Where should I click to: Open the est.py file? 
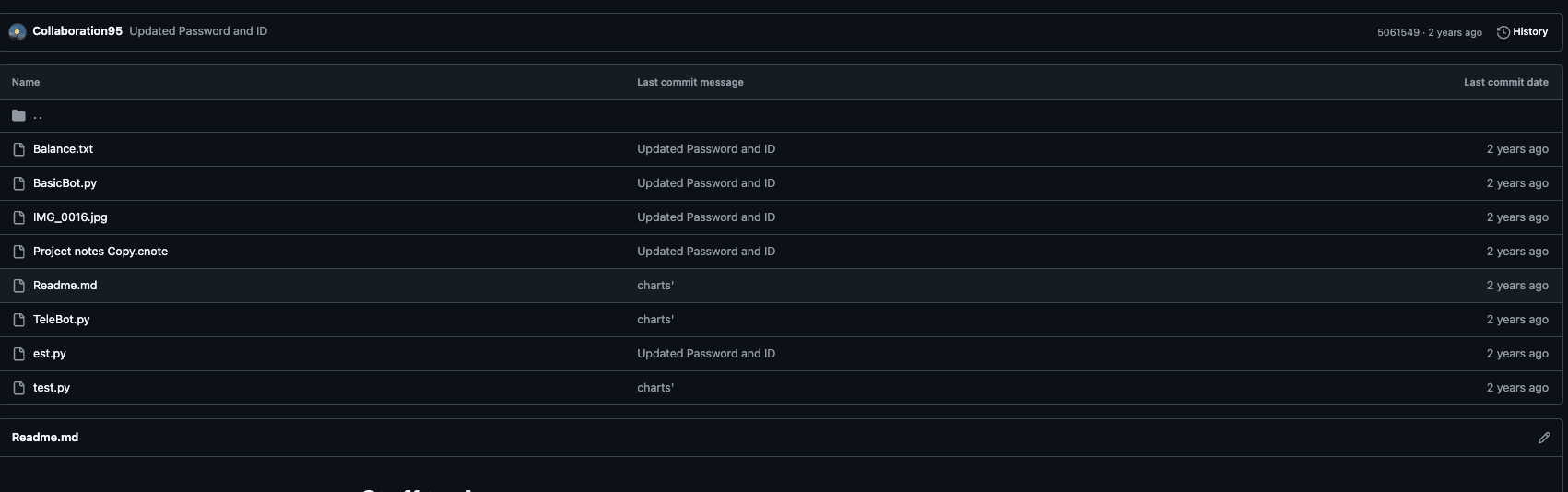coord(50,354)
